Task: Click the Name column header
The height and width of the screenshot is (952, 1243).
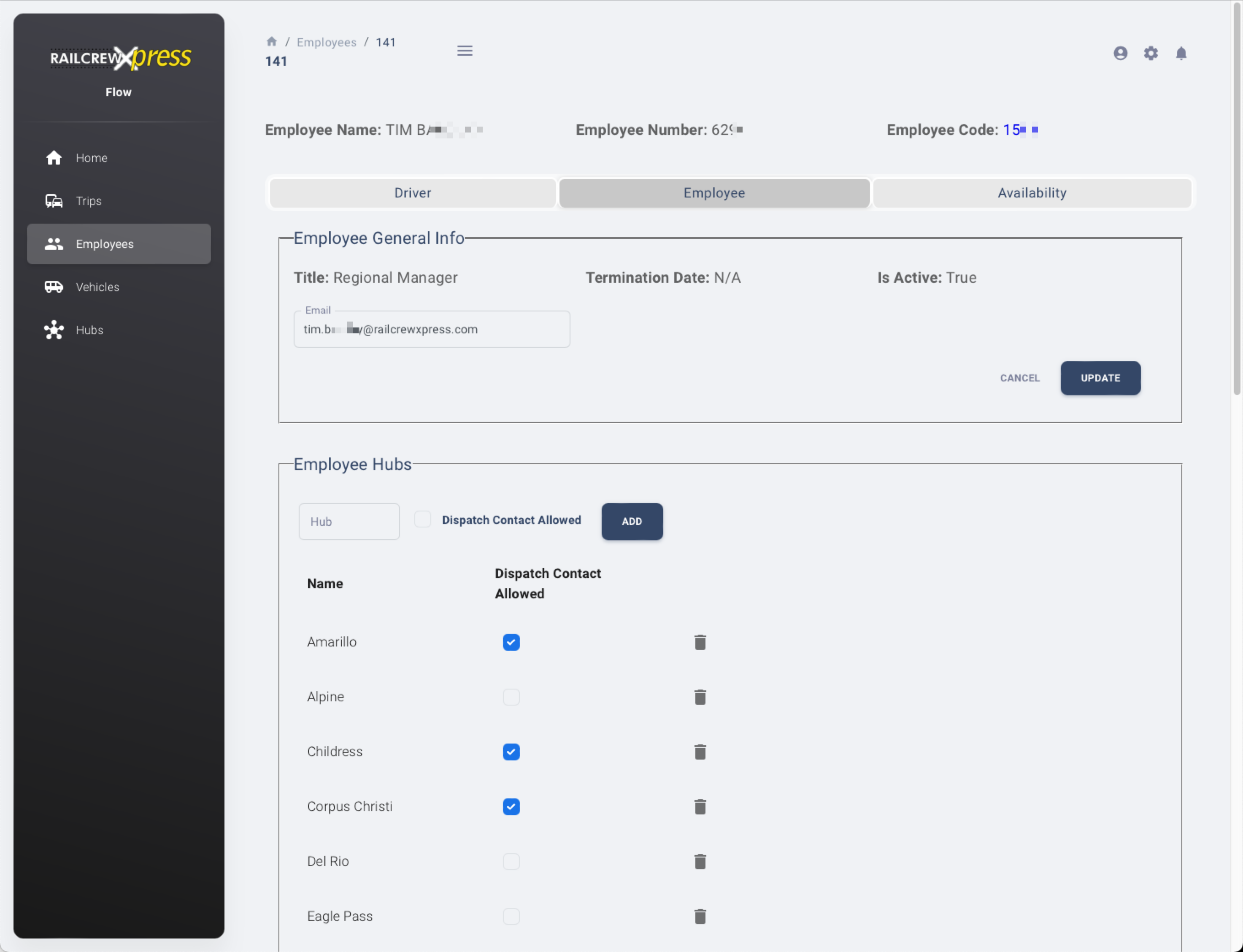Action: pyautogui.click(x=324, y=584)
